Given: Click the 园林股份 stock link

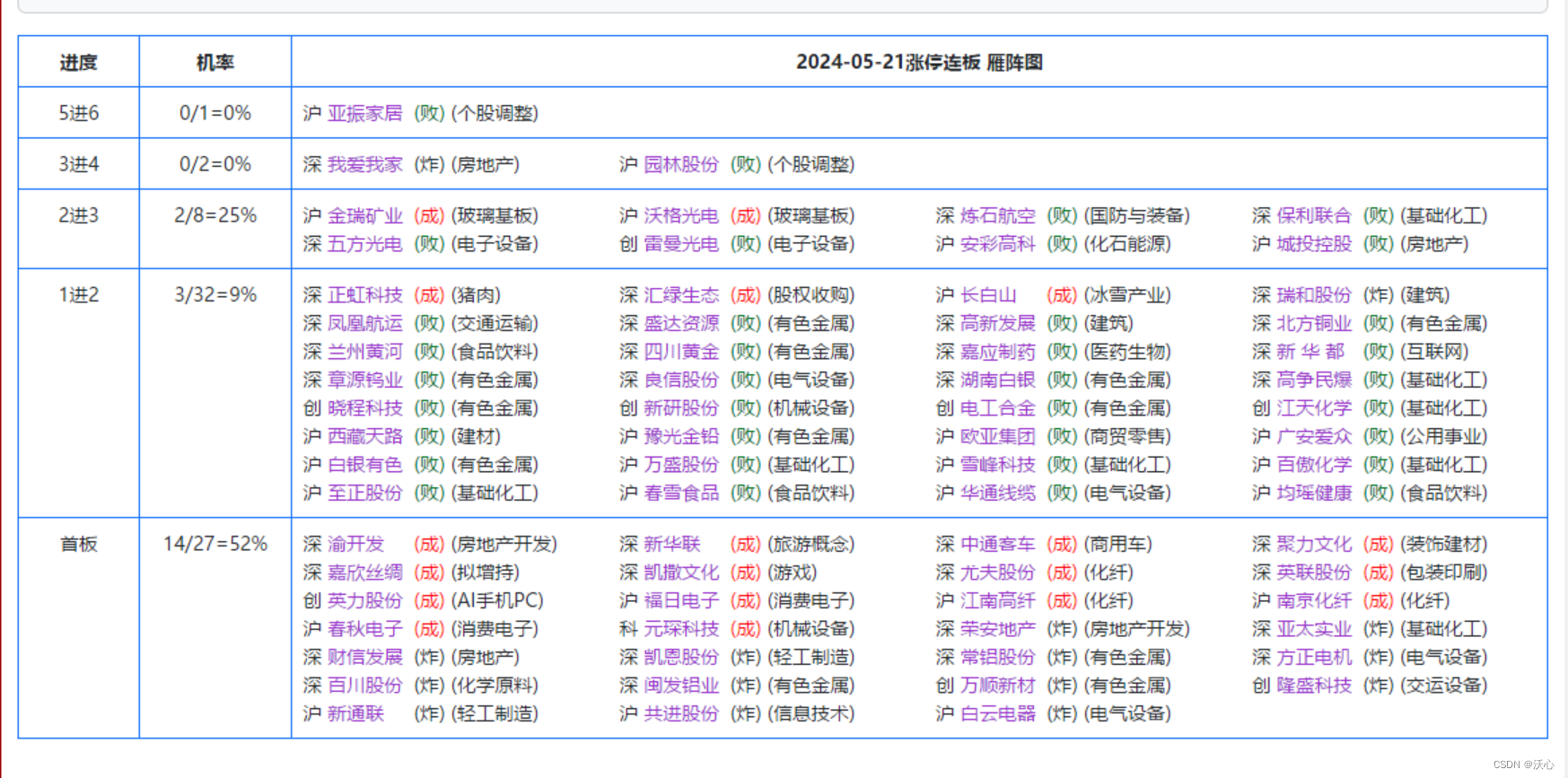Looking at the screenshot, I should click(681, 164).
